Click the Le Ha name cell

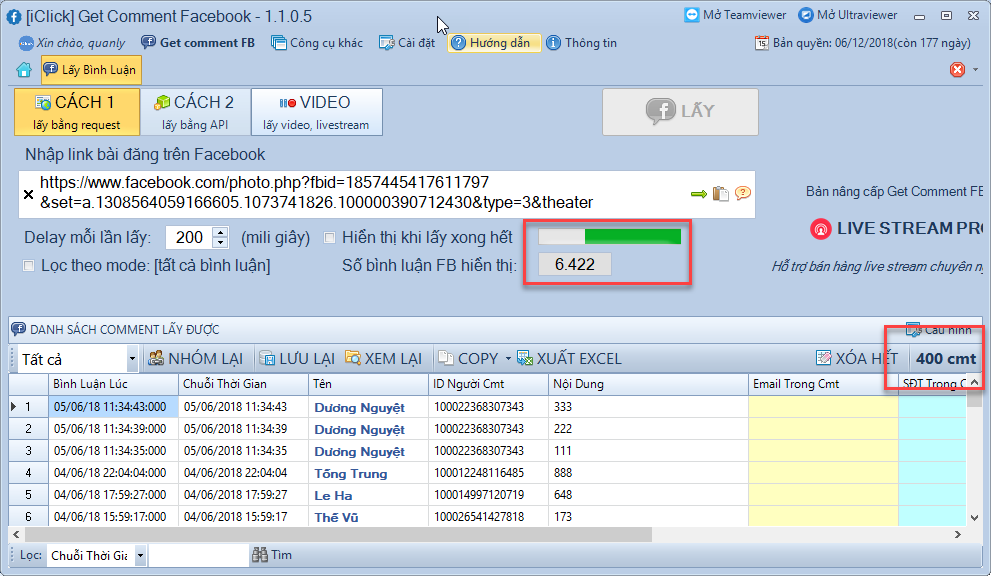[368, 495]
